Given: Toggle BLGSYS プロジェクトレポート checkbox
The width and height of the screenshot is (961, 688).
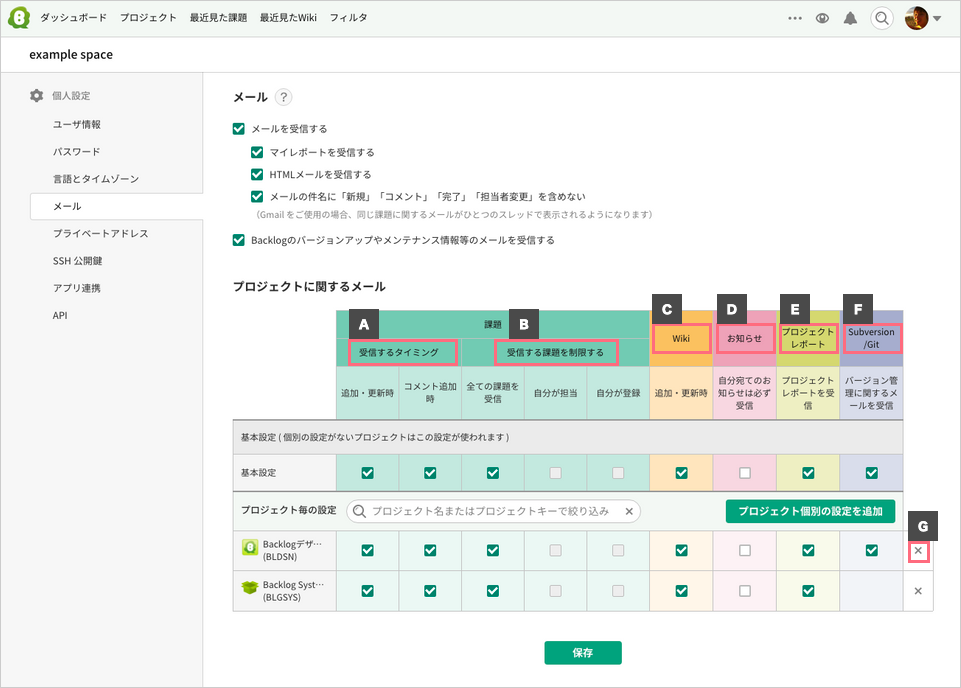Looking at the screenshot, I should tap(808, 591).
